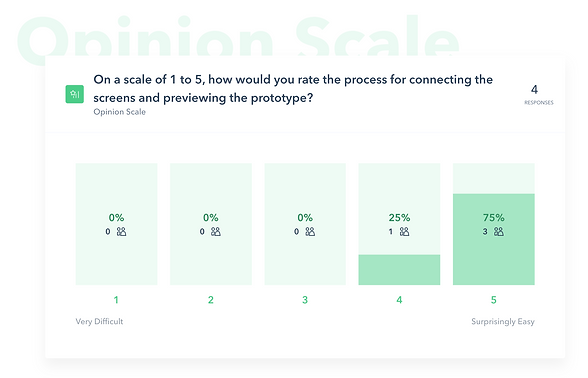Click the Very Difficult scale label
This screenshot has width=588, height=378.
click(99, 321)
